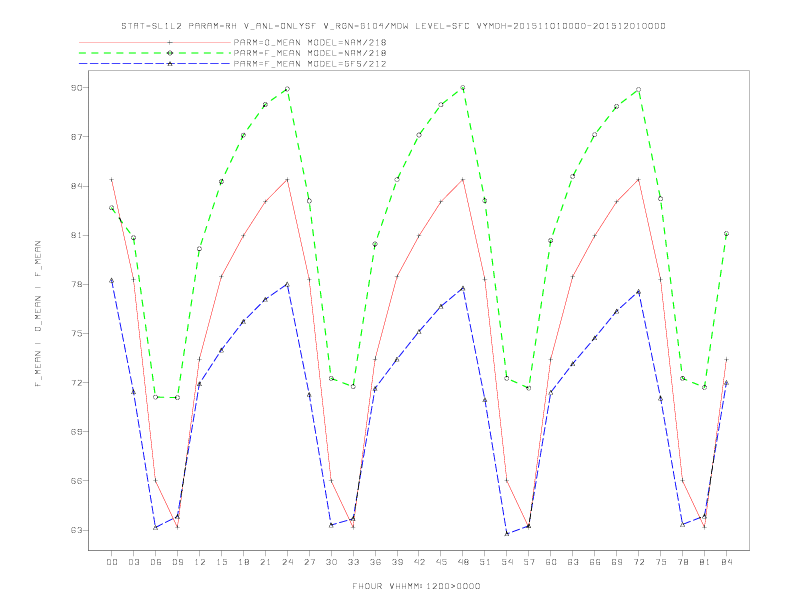Click the 78 label on the y-axis

tap(76, 284)
